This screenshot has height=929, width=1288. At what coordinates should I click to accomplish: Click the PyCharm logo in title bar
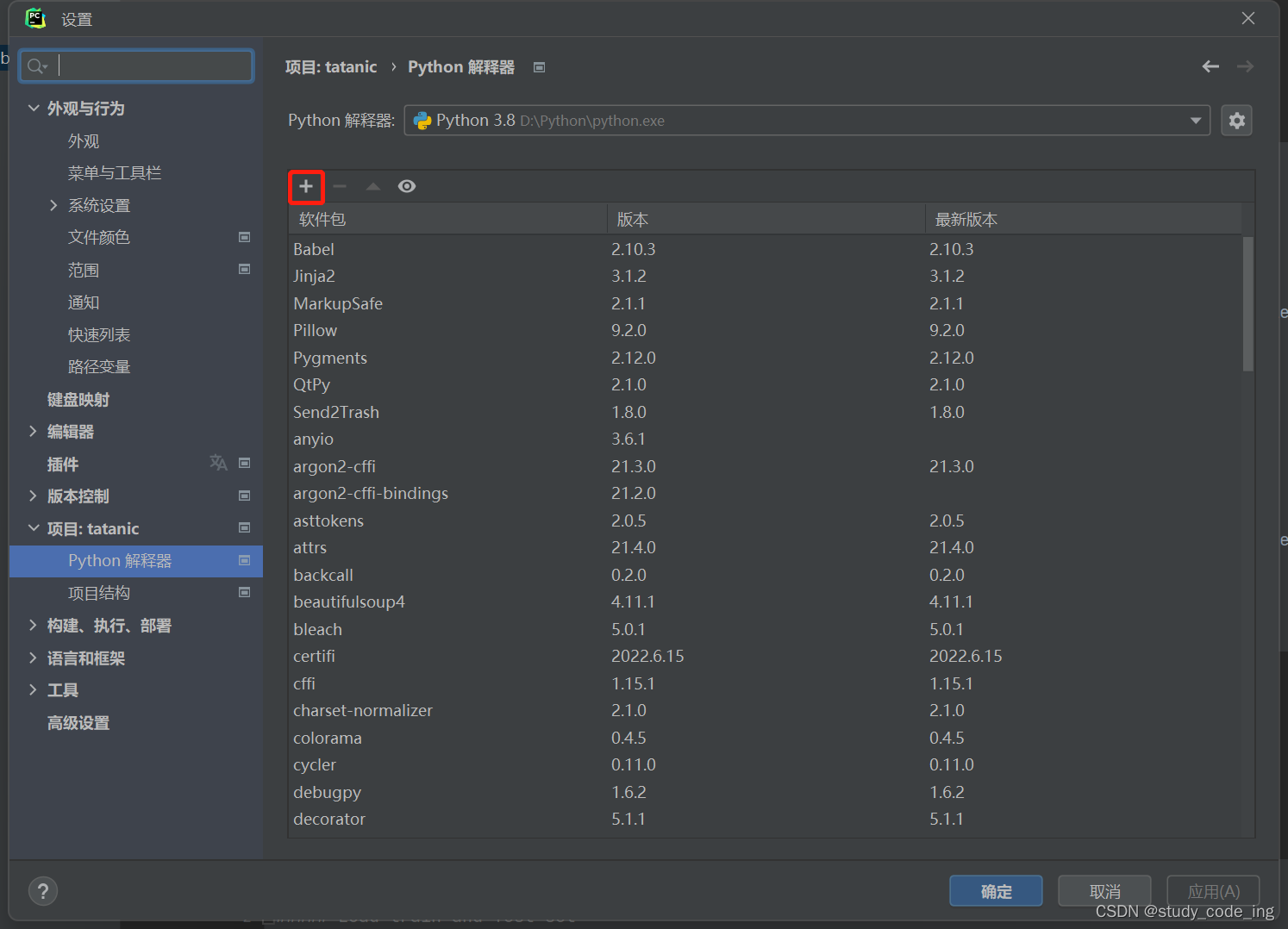point(35,18)
